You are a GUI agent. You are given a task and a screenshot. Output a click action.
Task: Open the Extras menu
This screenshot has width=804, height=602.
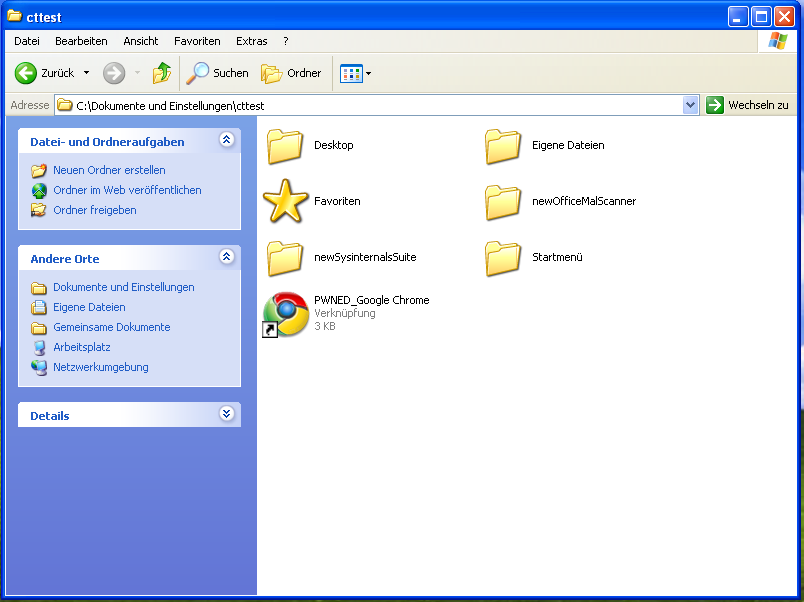251,41
